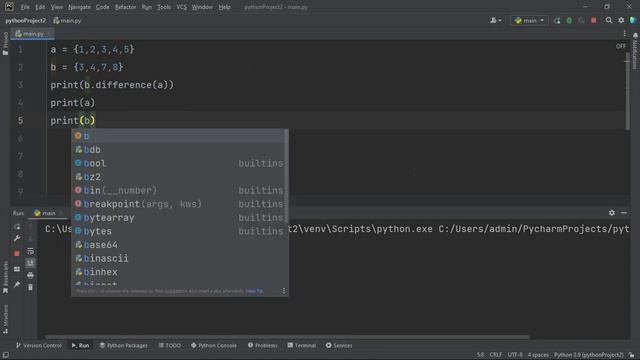Open the TODO tool window
This screenshot has height=360, width=640.
(169, 345)
